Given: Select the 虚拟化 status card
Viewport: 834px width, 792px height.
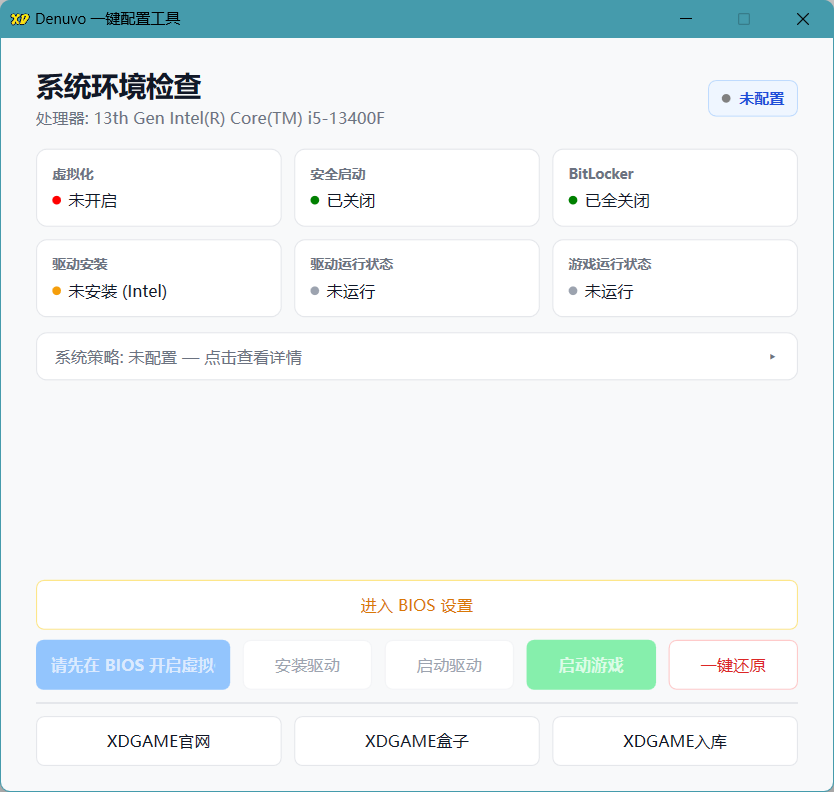Looking at the screenshot, I should [x=159, y=187].
